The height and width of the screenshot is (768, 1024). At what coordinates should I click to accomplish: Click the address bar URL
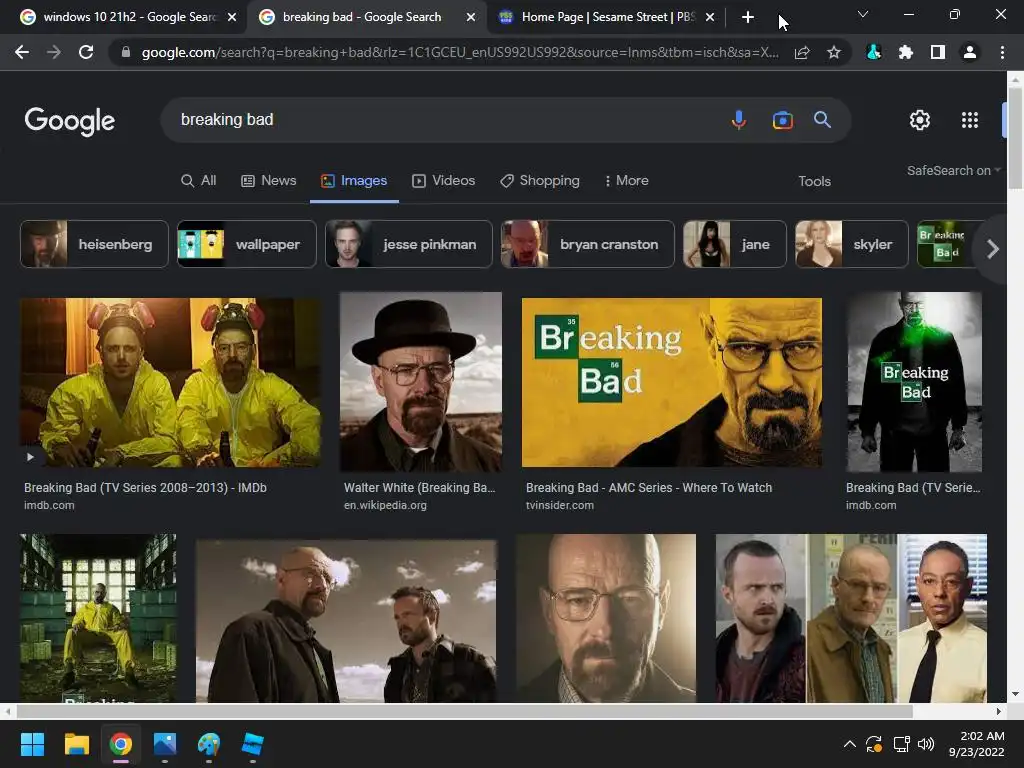coord(460,52)
